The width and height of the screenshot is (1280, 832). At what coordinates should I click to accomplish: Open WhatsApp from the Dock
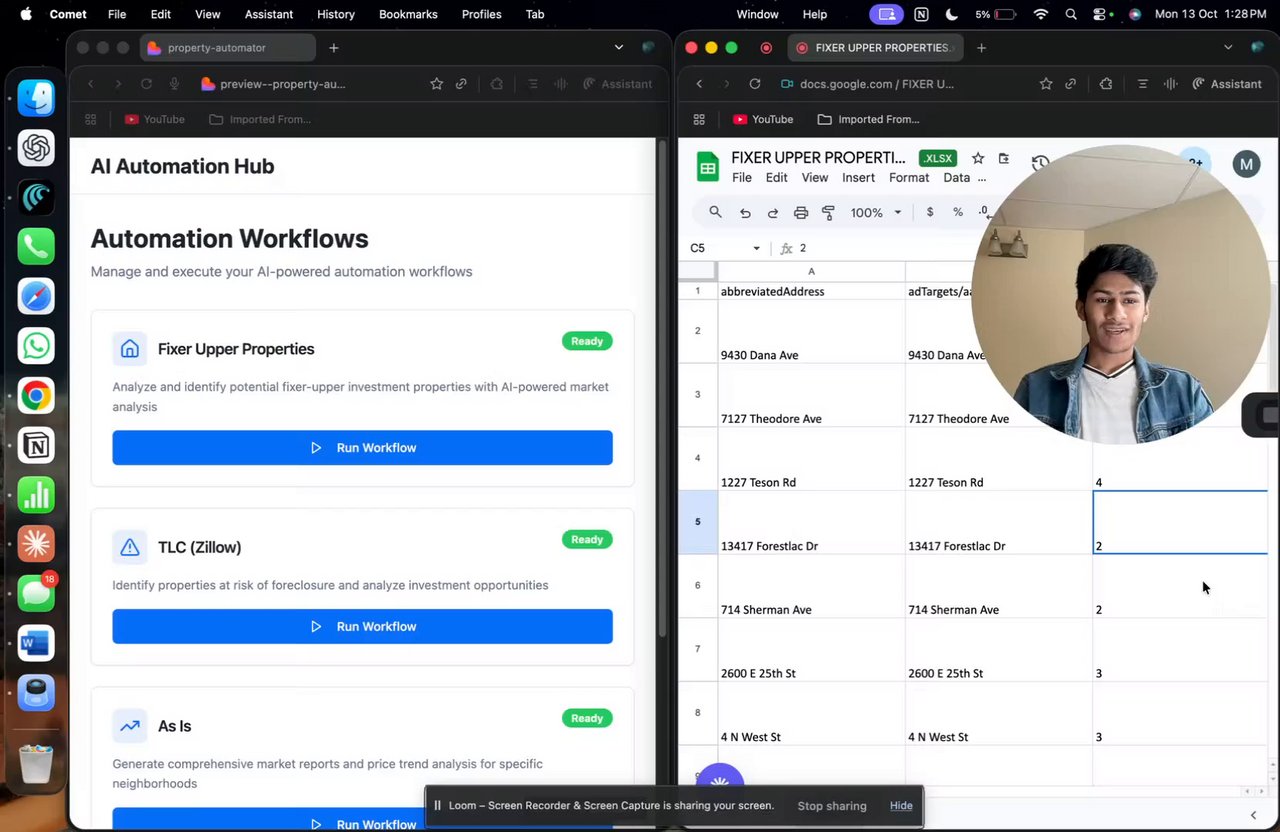[36, 346]
